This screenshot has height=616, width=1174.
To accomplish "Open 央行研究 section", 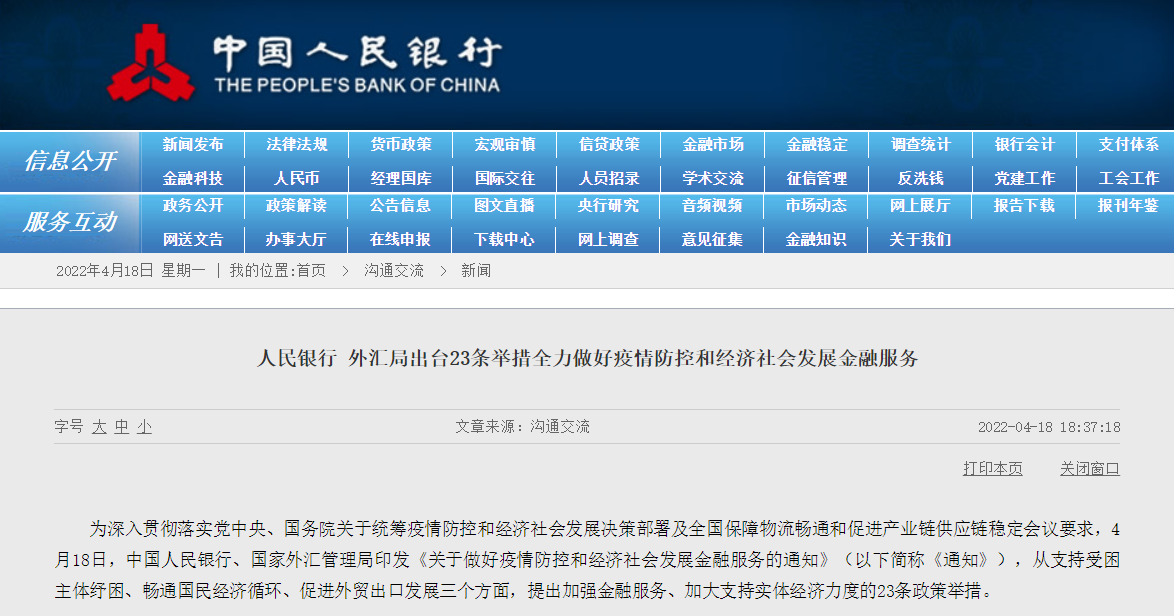I will (609, 205).
